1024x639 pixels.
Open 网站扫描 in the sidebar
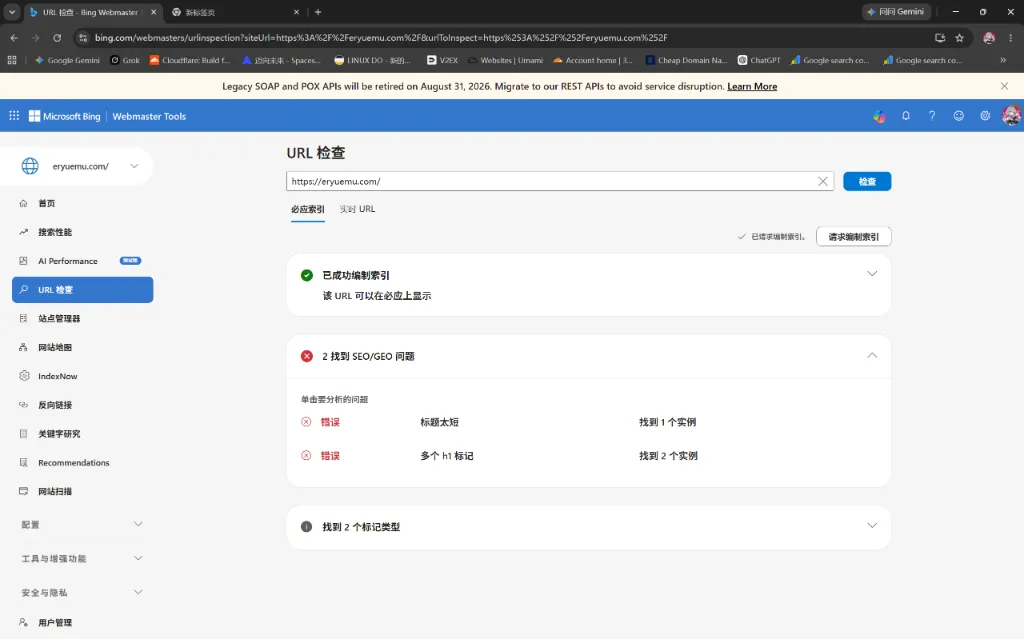coord(82,491)
